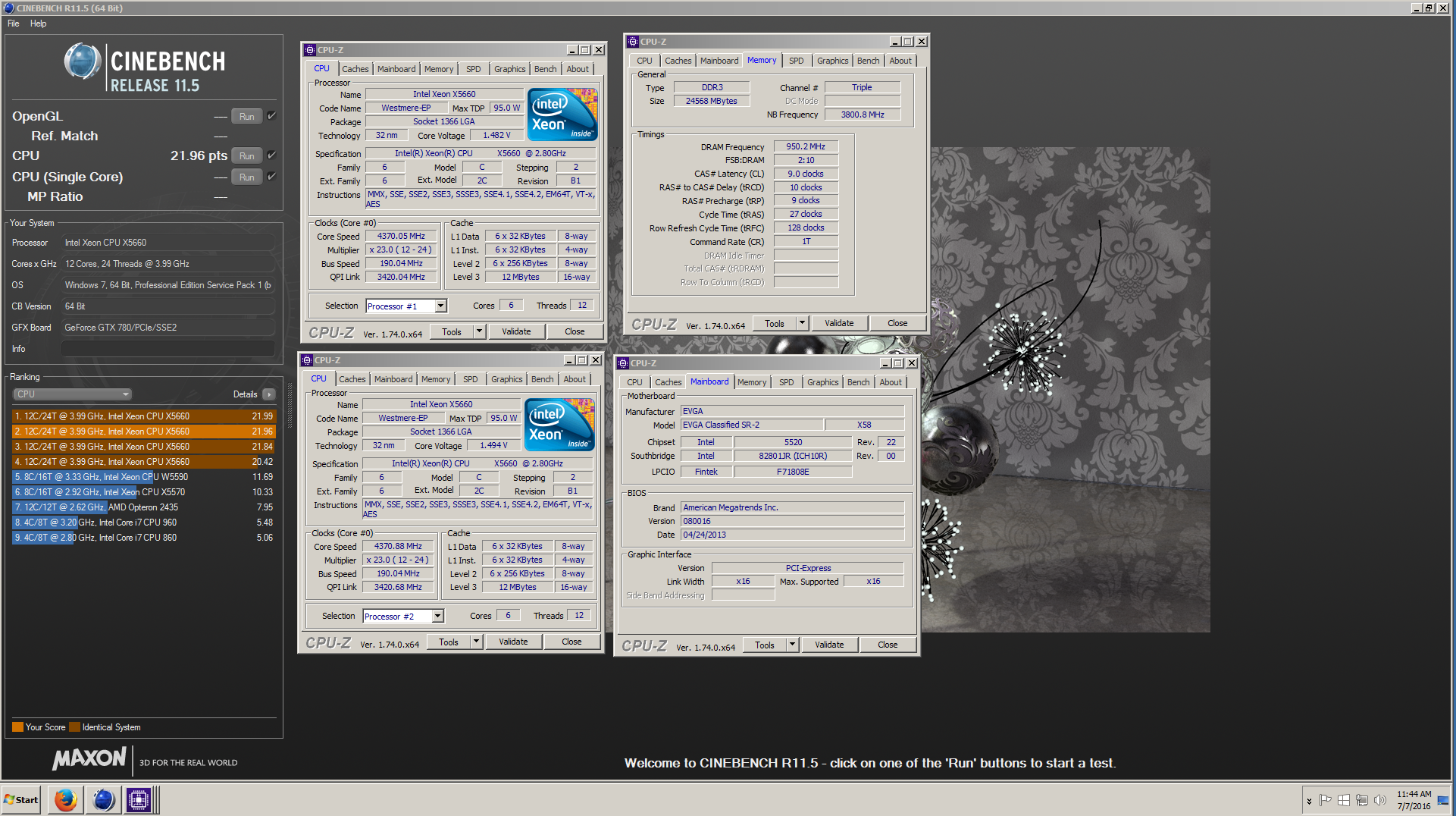Open the Help menu

(38, 24)
